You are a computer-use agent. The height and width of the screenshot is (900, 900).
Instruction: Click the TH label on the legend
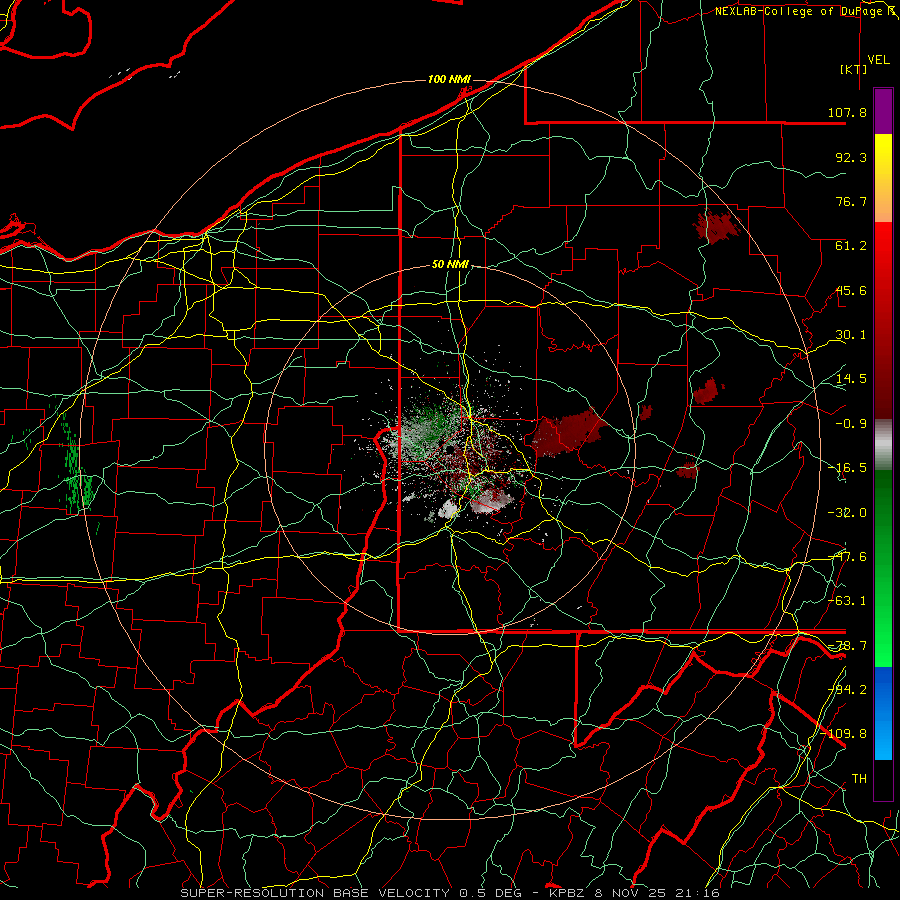click(x=859, y=779)
